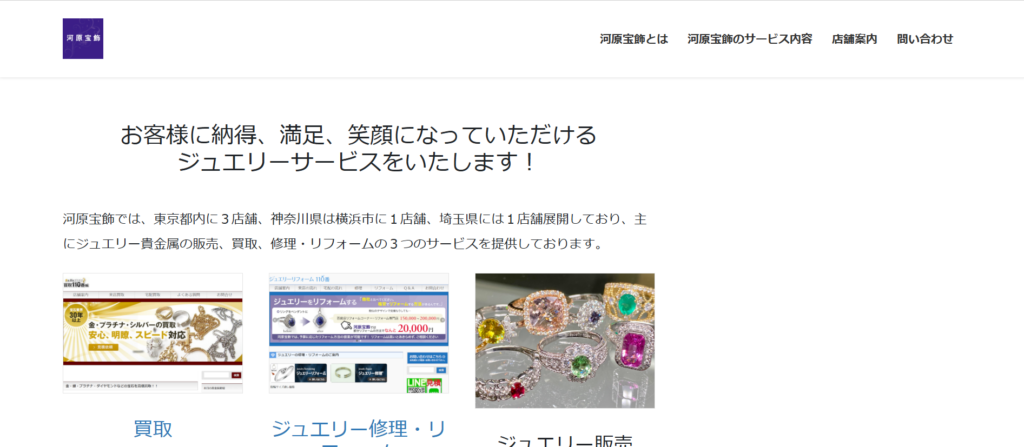Click the yellow gemstone ring in the photo
Viewport: 1024px width, 447px height.
pyautogui.click(x=493, y=332)
